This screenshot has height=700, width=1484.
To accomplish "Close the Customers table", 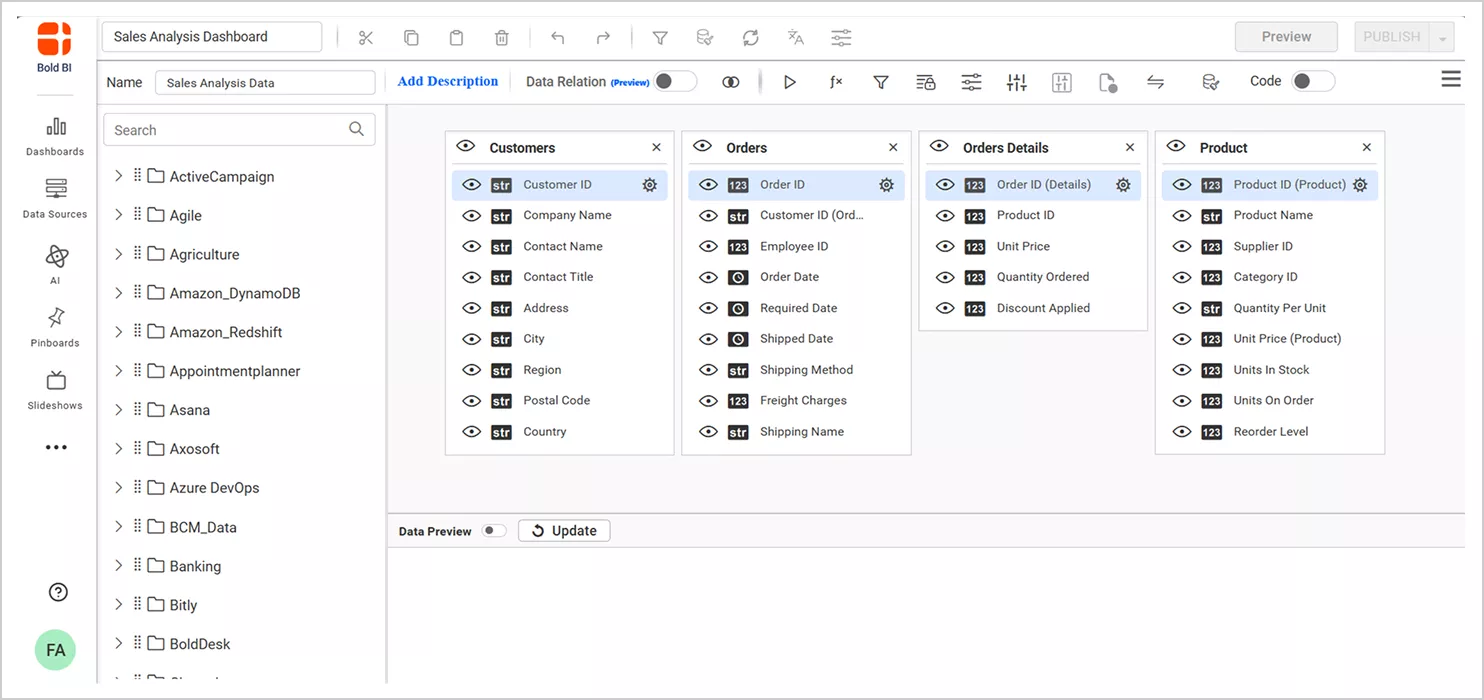I will pos(656,147).
